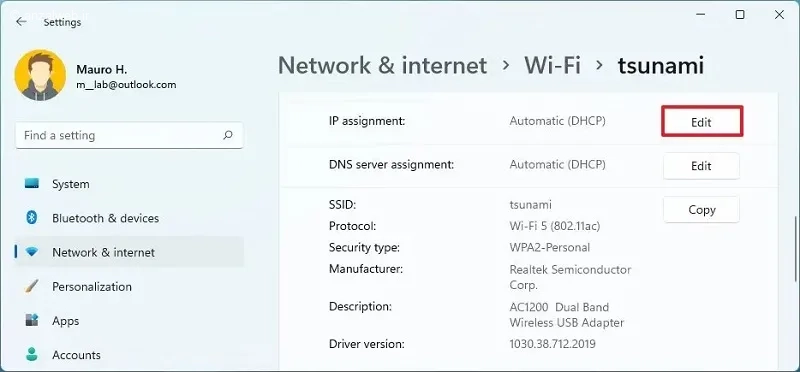Click the Bluetooth icon in sidebar
The image size is (800, 372).
pos(32,218)
